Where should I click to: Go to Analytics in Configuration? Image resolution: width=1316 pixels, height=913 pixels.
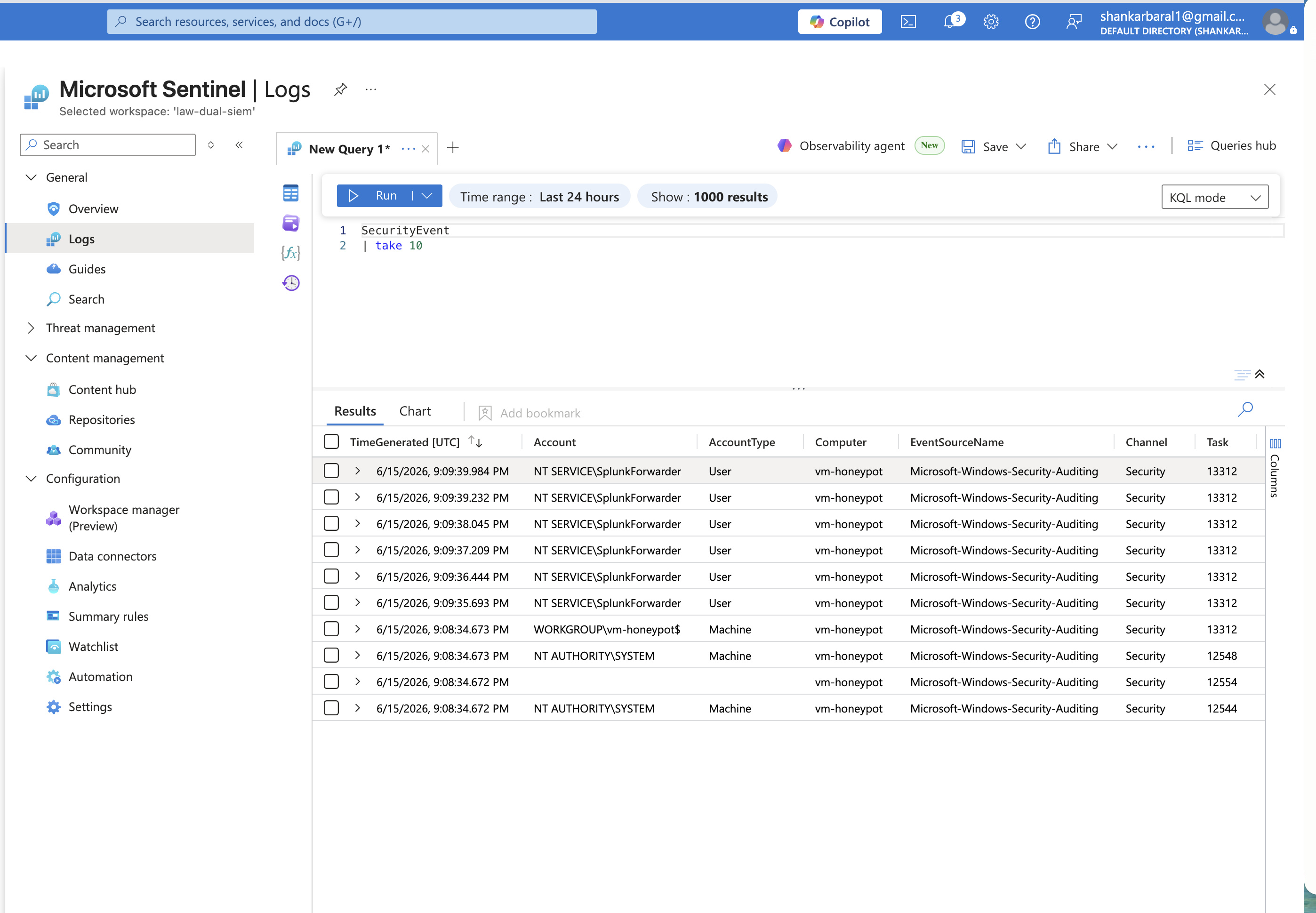tap(92, 586)
